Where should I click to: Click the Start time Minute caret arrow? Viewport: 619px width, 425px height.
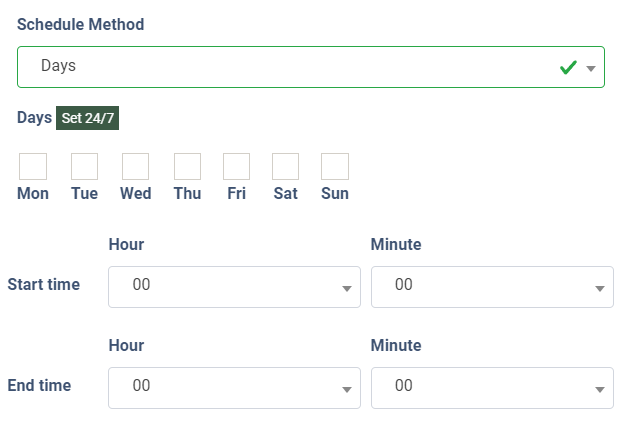click(x=600, y=288)
